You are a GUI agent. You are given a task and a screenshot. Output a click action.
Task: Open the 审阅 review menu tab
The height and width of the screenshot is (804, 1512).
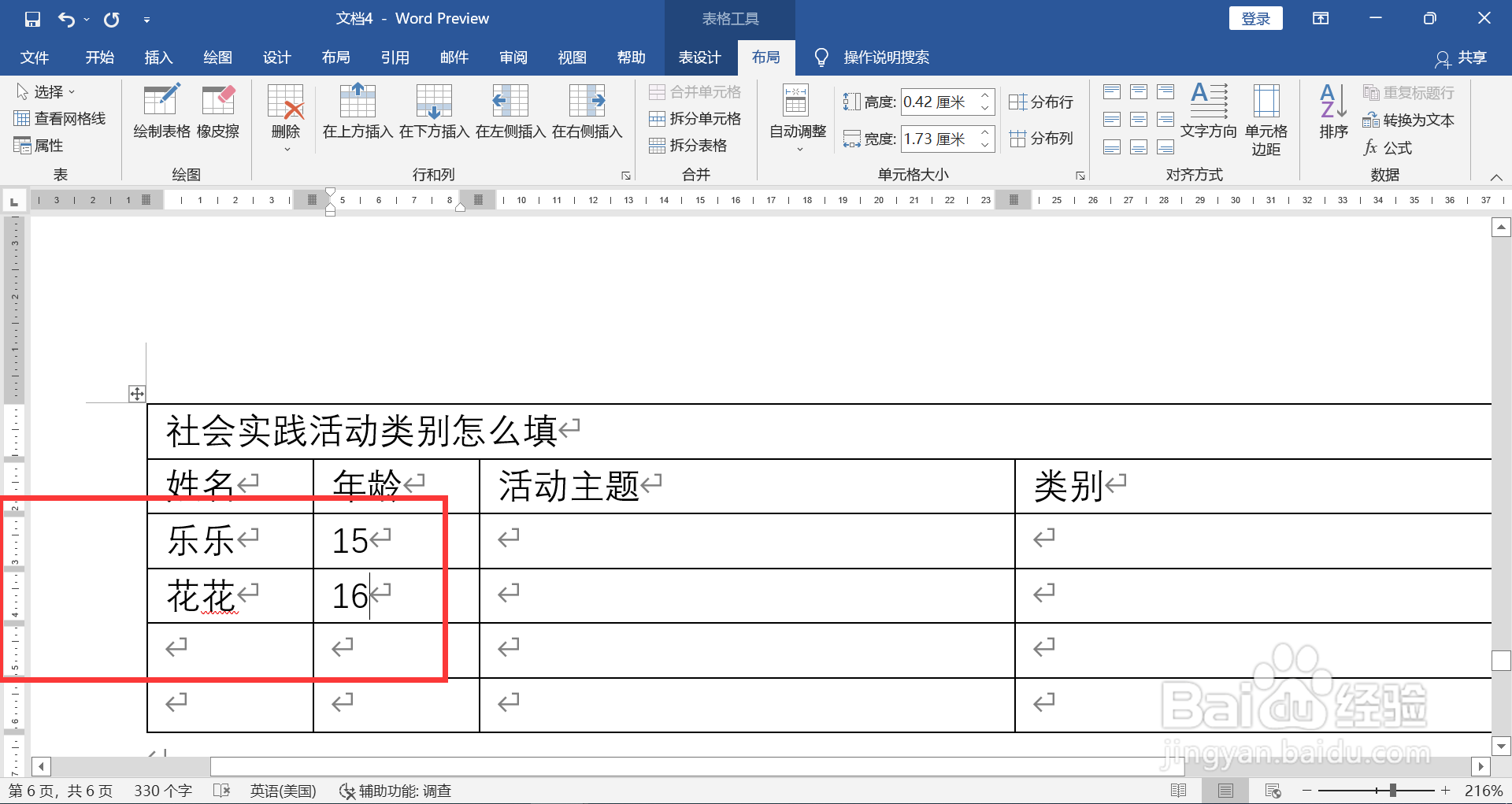coord(513,57)
